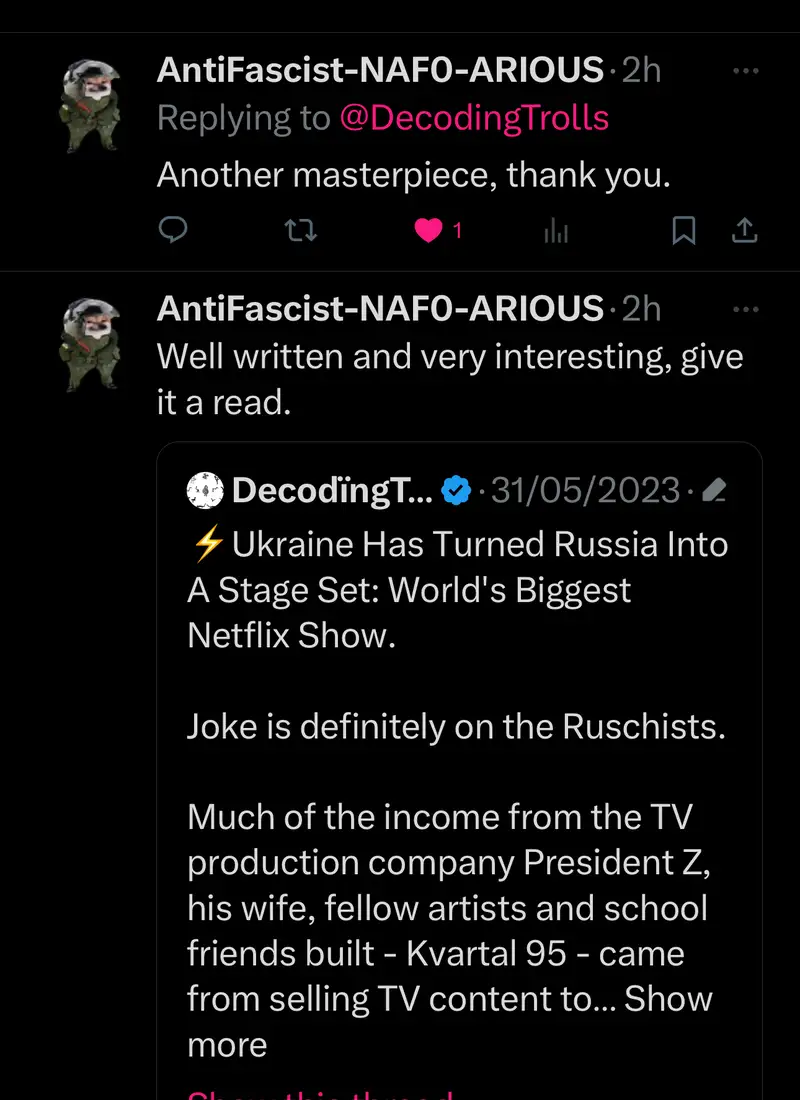Open the 31/05/2023 date on the quoted tweet
800x1100 pixels.
pos(584,491)
